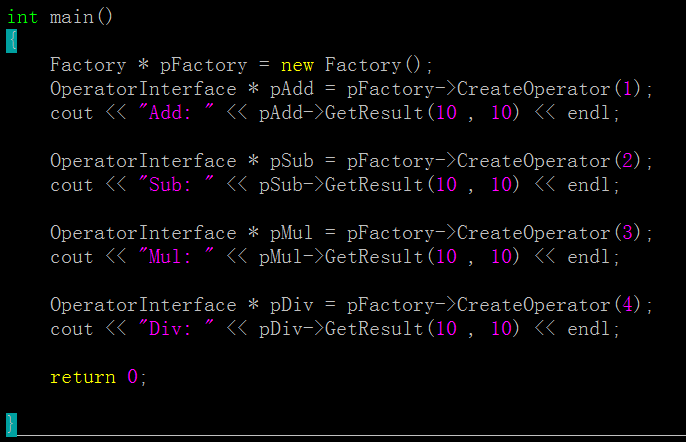Image resolution: width=686 pixels, height=442 pixels.
Task: Click 'GetResult' on the pMul line
Action: [374, 256]
